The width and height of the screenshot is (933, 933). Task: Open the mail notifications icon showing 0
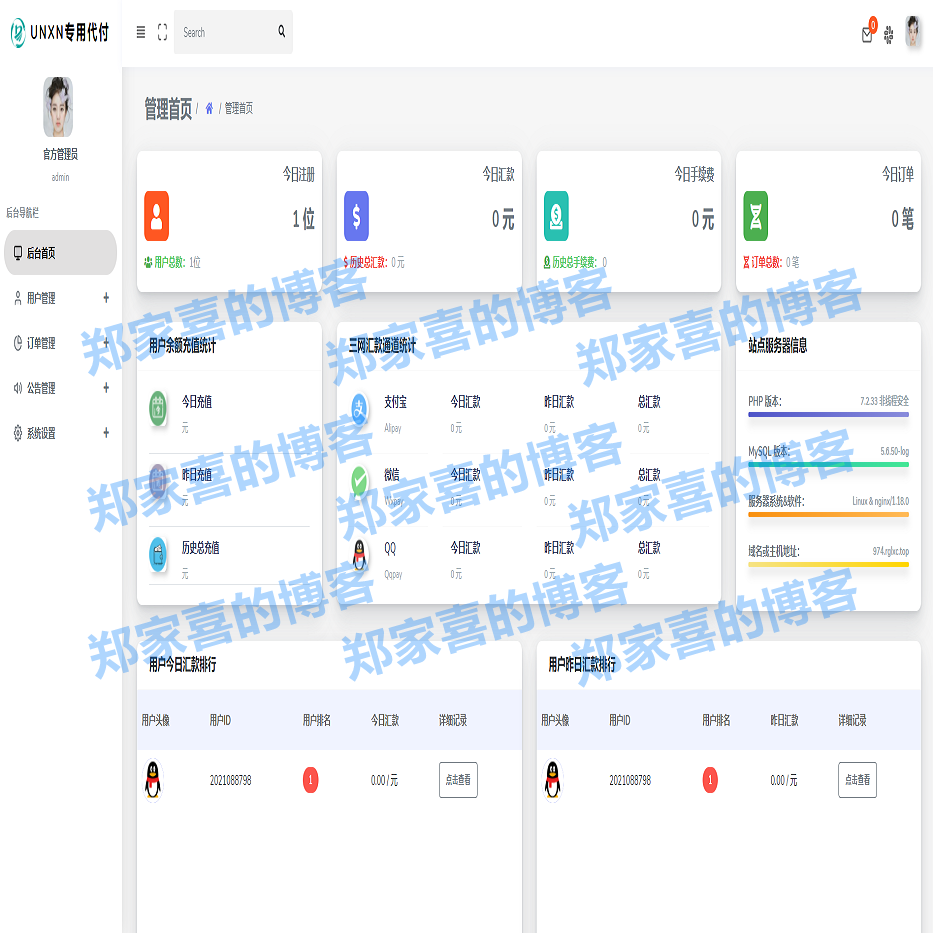866,33
